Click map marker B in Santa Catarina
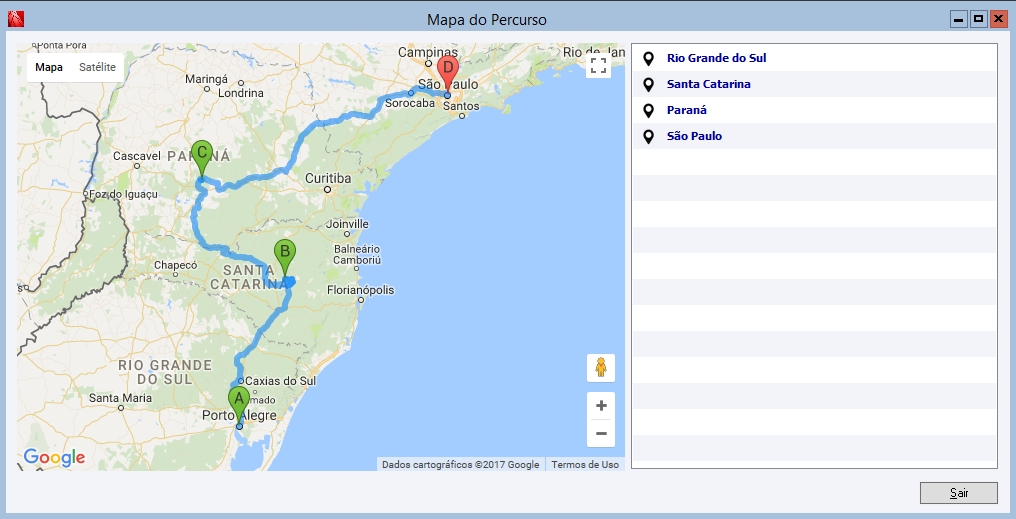The width and height of the screenshot is (1016, 519). pyautogui.click(x=284, y=257)
